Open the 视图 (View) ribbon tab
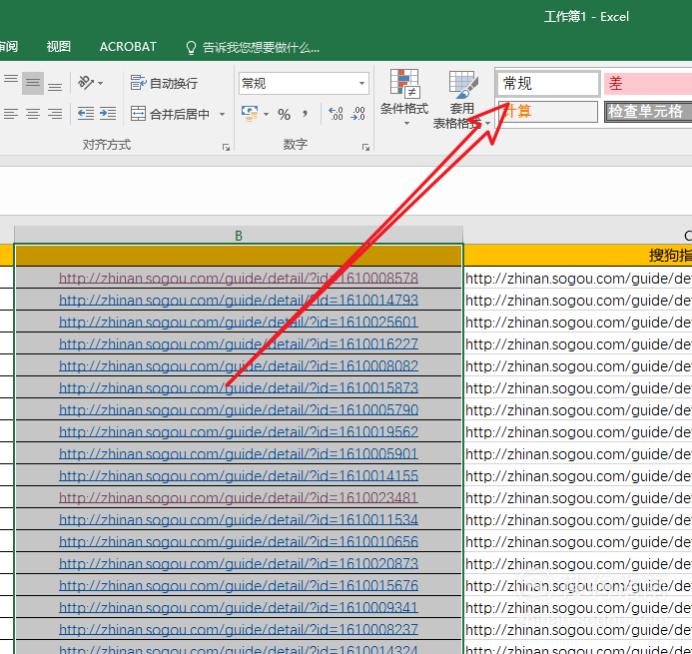This screenshot has width=692, height=654. pos(59,47)
